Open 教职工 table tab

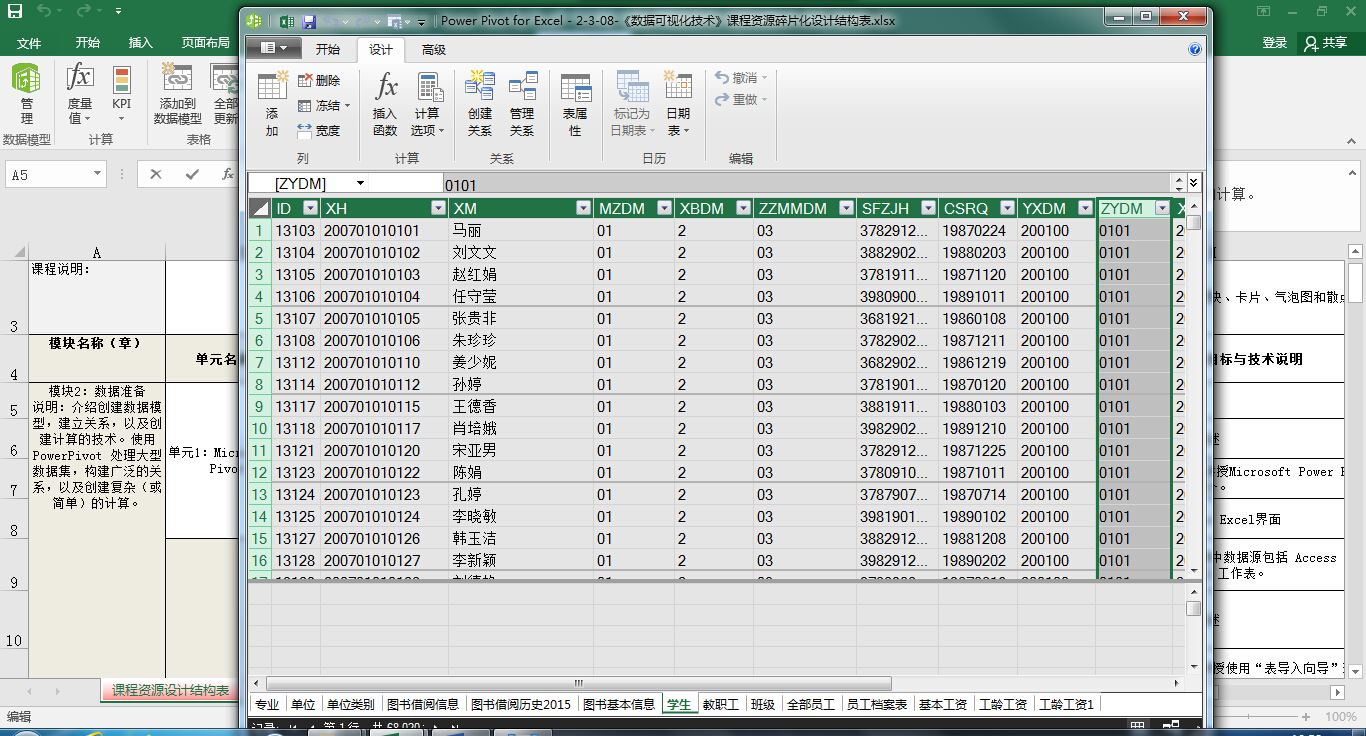(x=720, y=704)
